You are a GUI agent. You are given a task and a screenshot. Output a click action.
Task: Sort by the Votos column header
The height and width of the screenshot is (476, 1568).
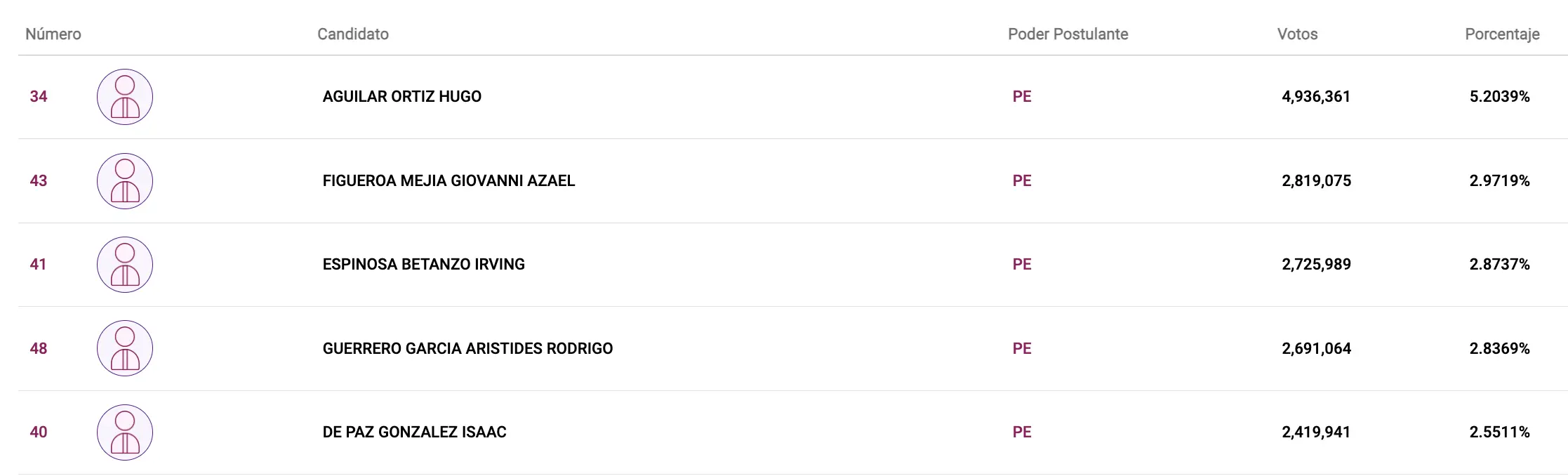point(1297,34)
